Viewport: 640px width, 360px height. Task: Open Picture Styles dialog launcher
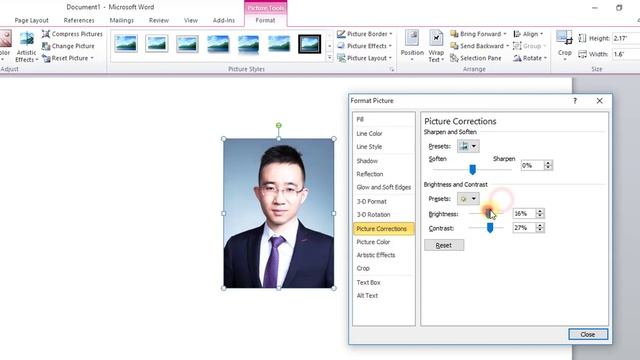[391, 69]
